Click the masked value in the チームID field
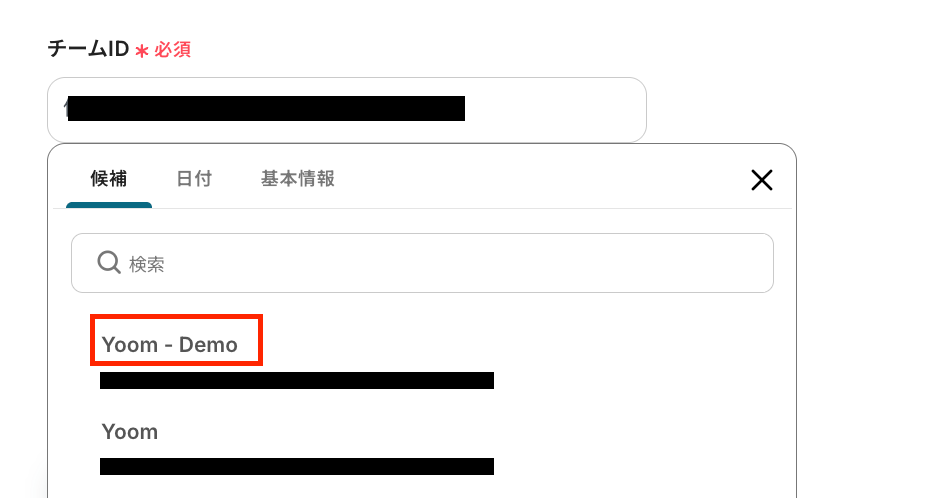This screenshot has width=926, height=498. 266,109
